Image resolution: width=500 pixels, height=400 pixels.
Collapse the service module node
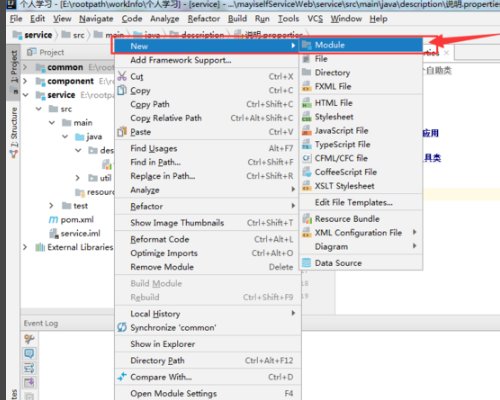point(25,95)
